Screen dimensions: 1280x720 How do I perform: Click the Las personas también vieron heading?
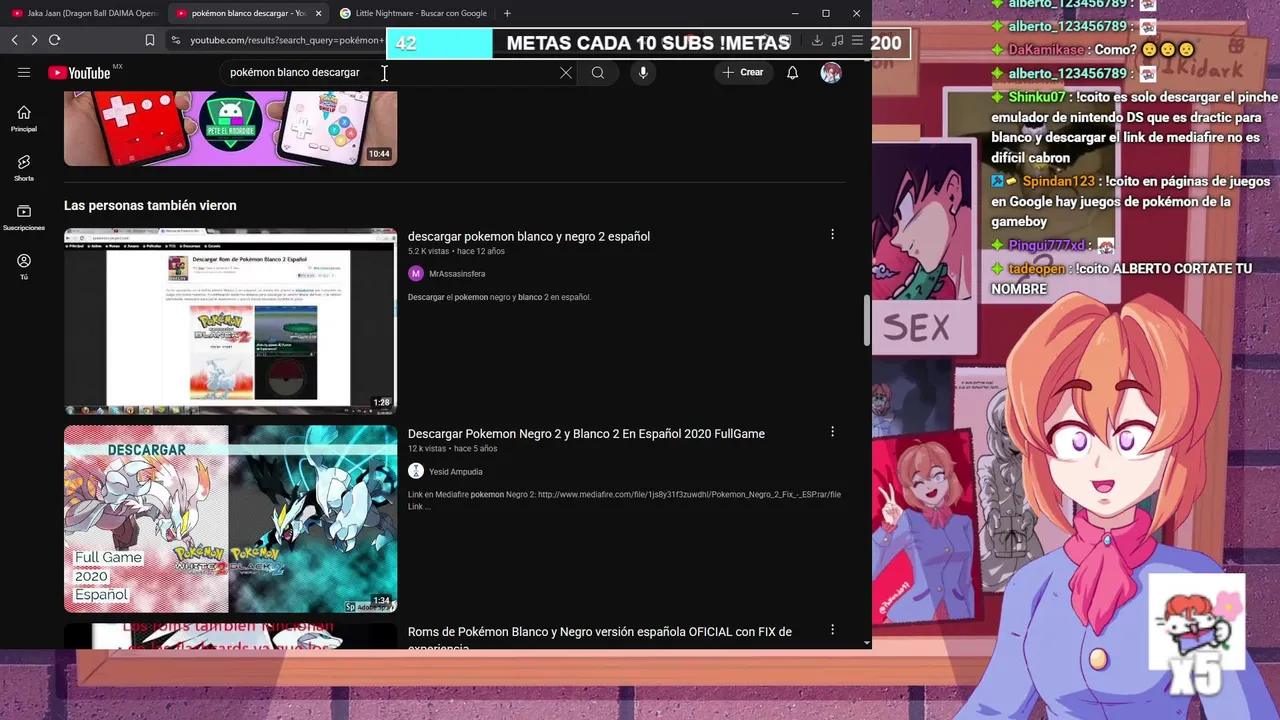coord(150,205)
